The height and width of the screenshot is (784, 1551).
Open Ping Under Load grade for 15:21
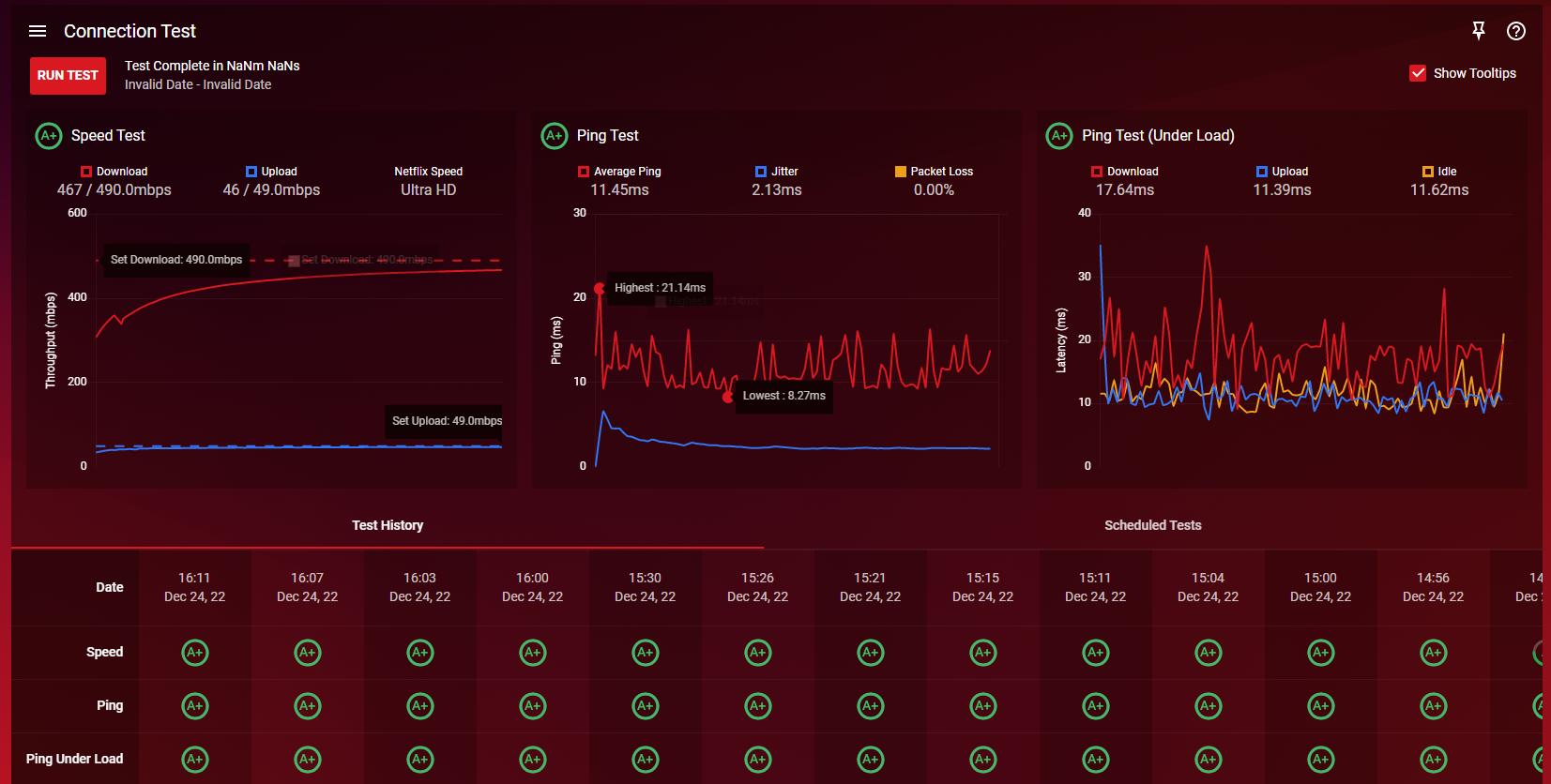pyautogui.click(x=871, y=760)
